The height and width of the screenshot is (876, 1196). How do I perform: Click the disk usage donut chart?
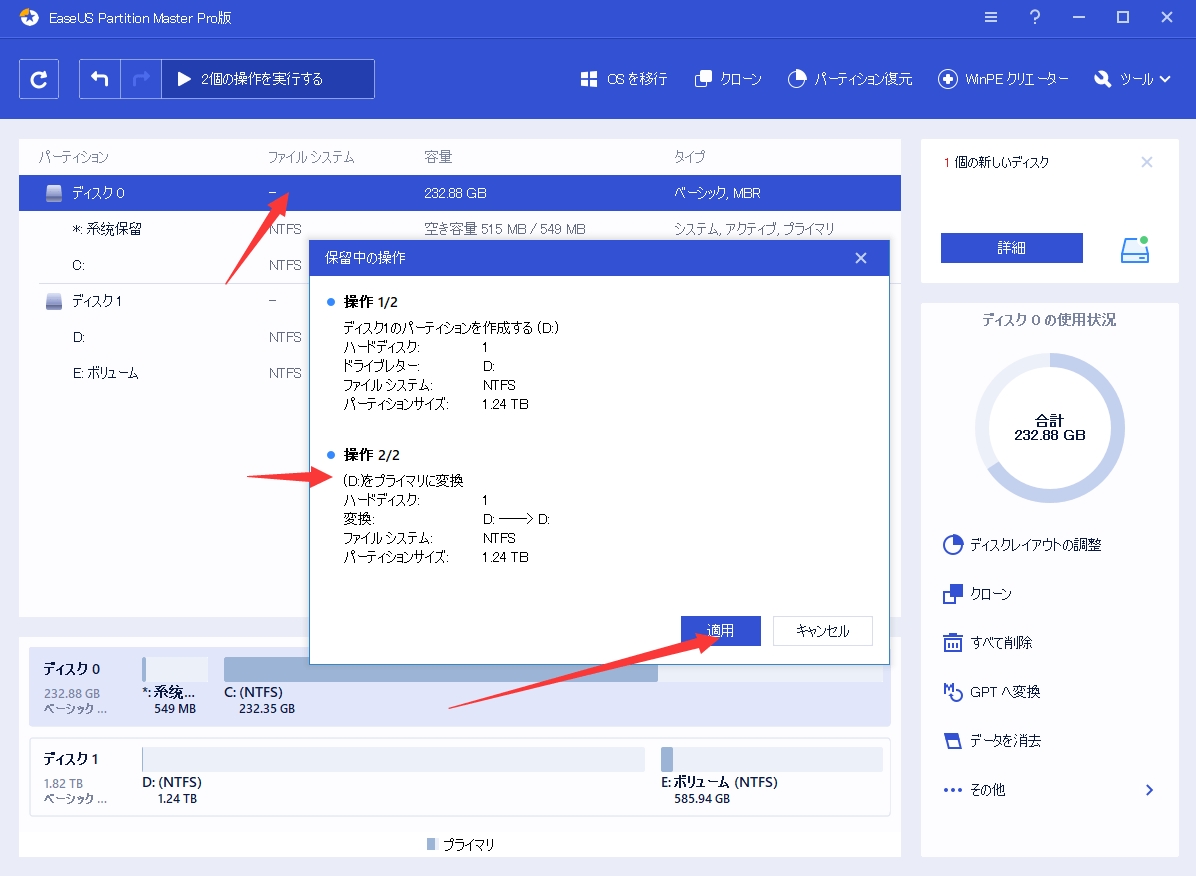click(1050, 427)
